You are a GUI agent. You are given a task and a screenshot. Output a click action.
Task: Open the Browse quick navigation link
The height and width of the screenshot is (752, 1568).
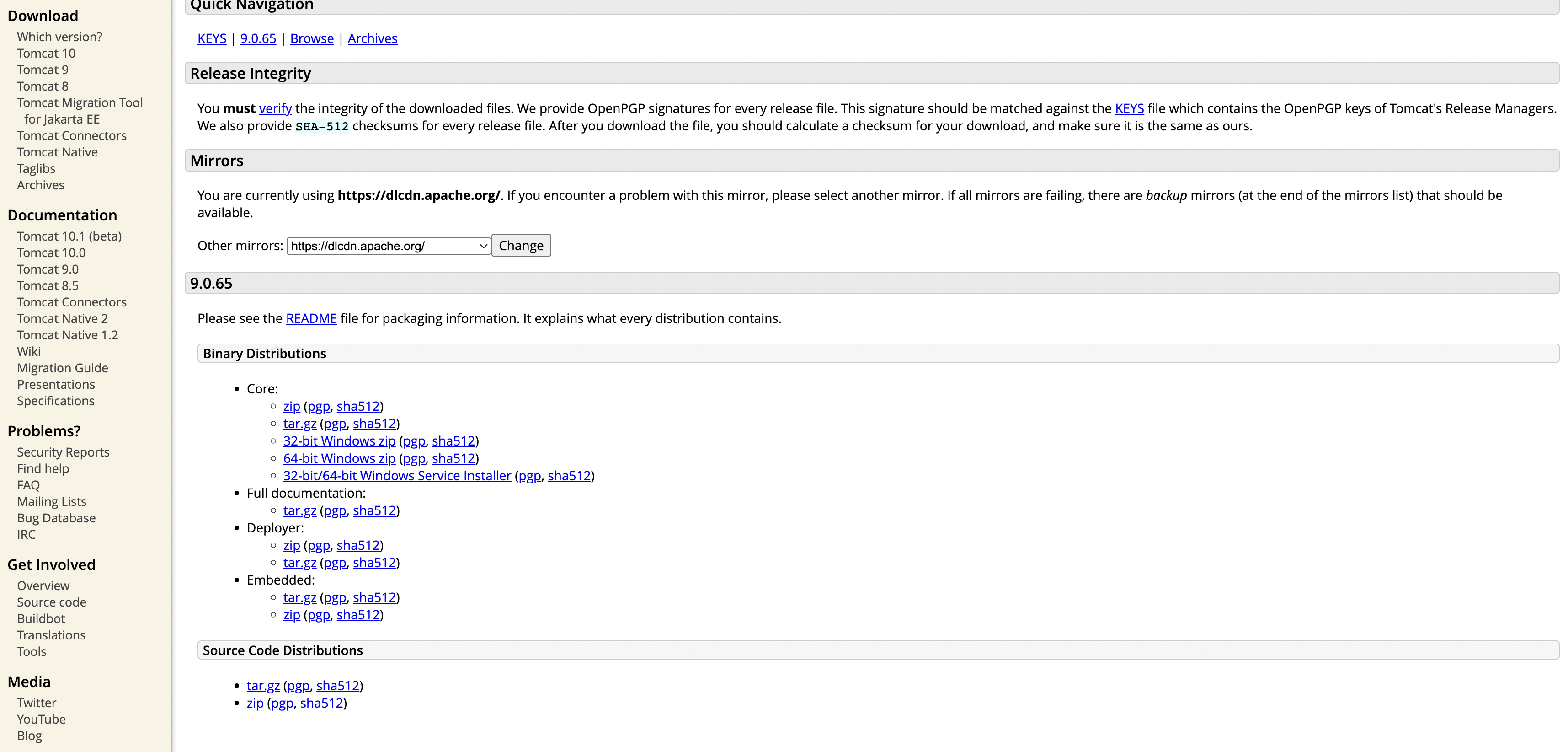pos(312,38)
